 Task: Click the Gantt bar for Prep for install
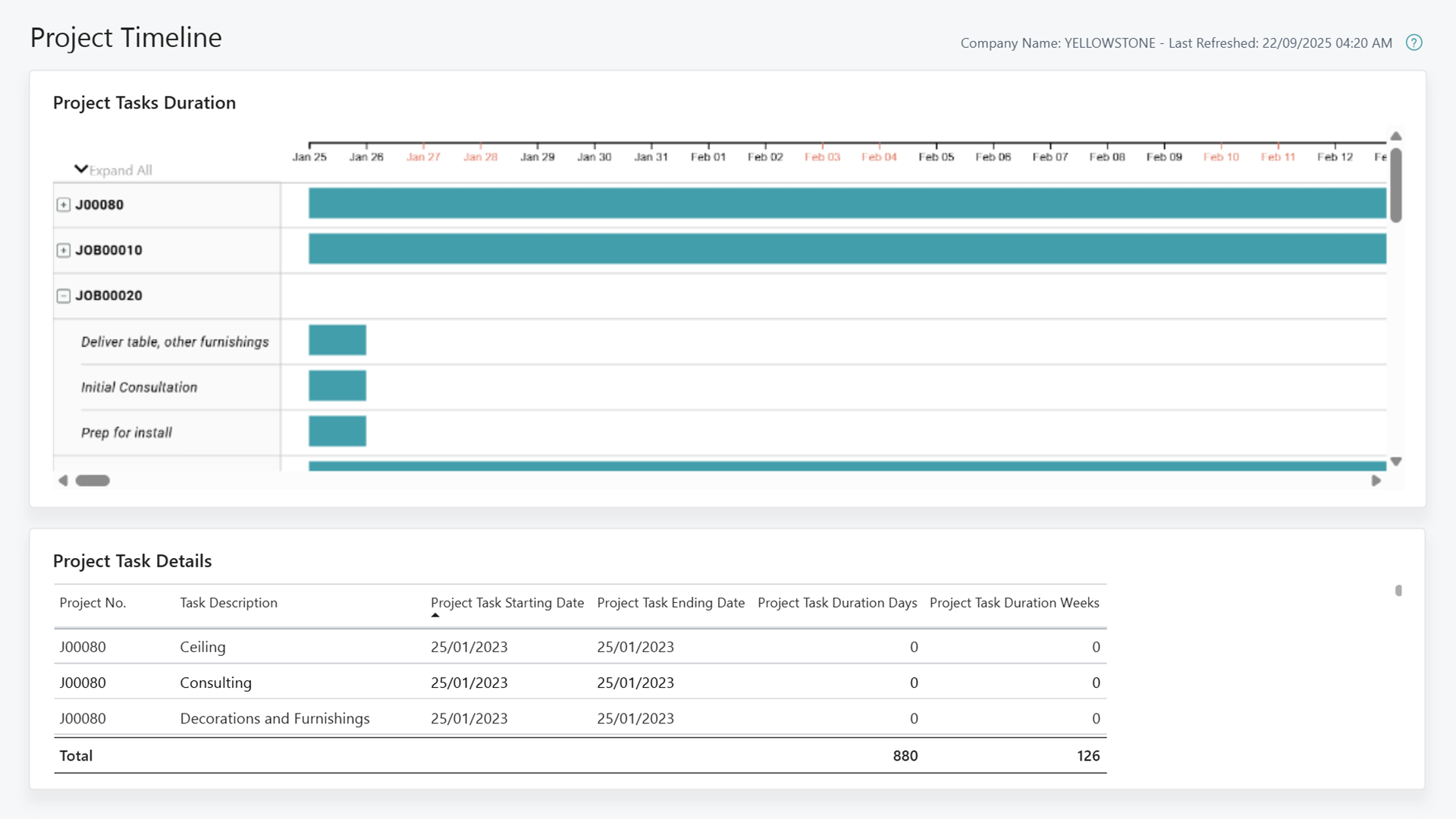click(337, 431)
